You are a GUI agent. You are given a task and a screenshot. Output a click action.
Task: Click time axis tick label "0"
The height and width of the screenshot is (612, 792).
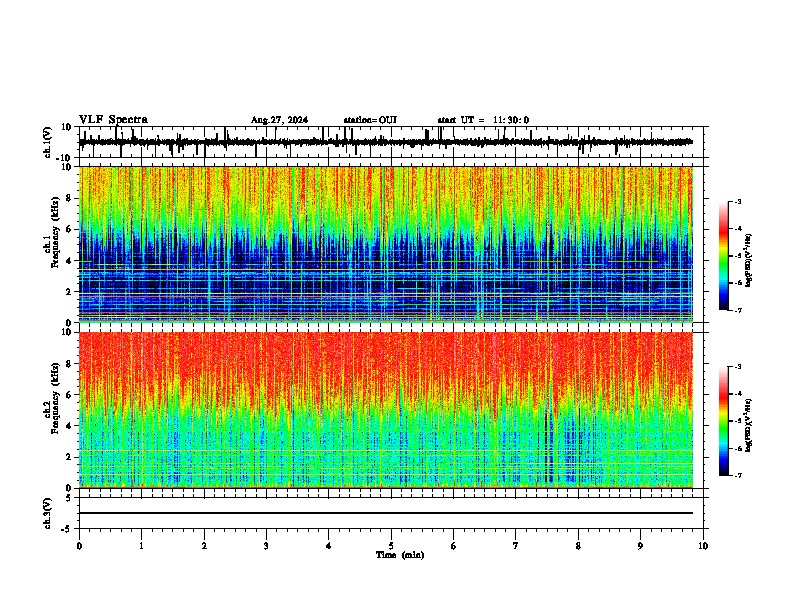(79, 546)
